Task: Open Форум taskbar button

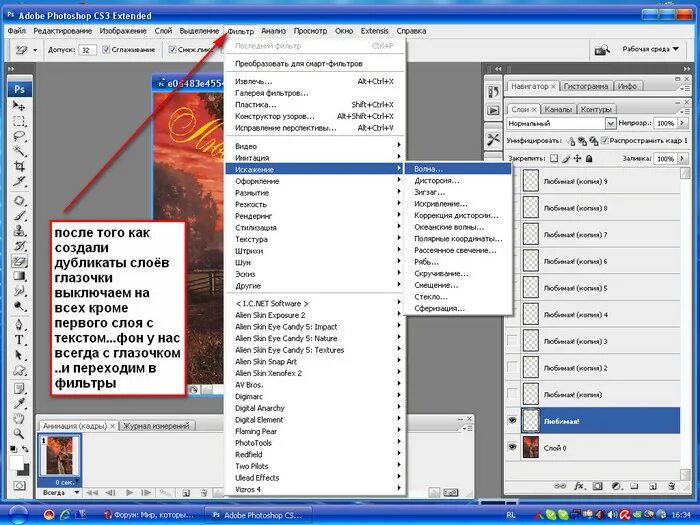Action: coord(150,515)
